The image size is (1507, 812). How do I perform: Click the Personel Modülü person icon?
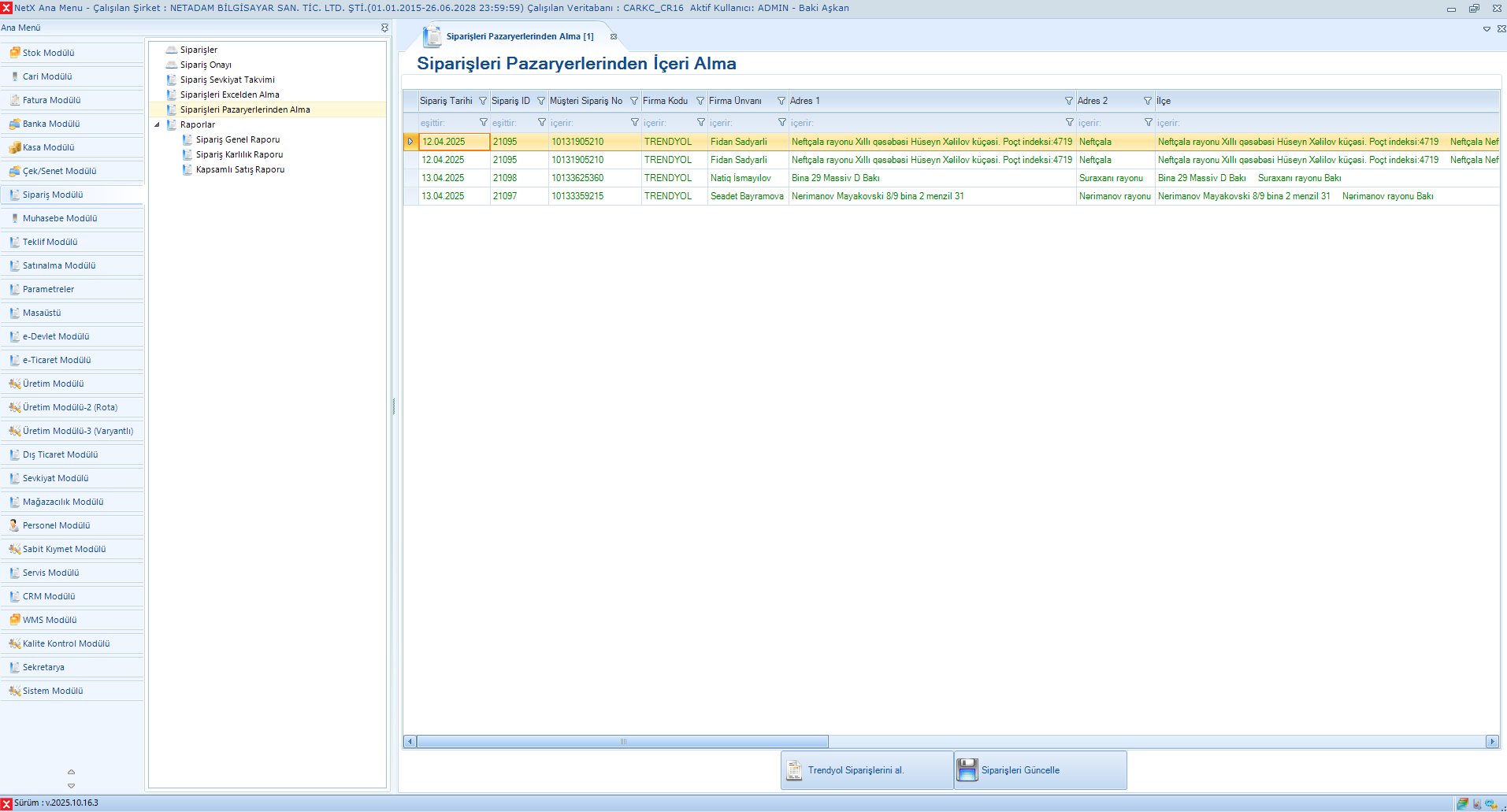pyautogui.click(x=14, y=525)
